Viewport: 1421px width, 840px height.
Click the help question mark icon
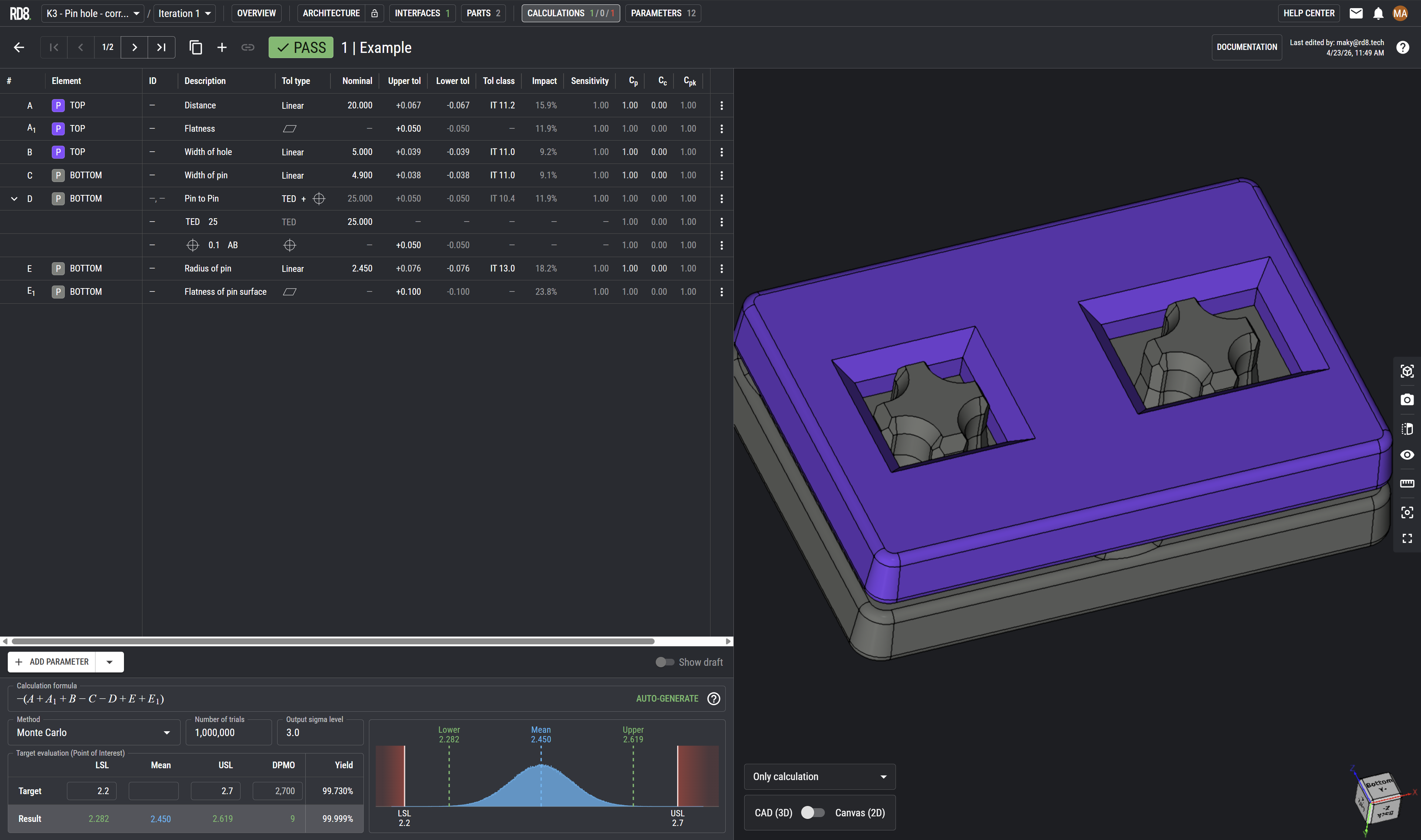[1402, 48]
